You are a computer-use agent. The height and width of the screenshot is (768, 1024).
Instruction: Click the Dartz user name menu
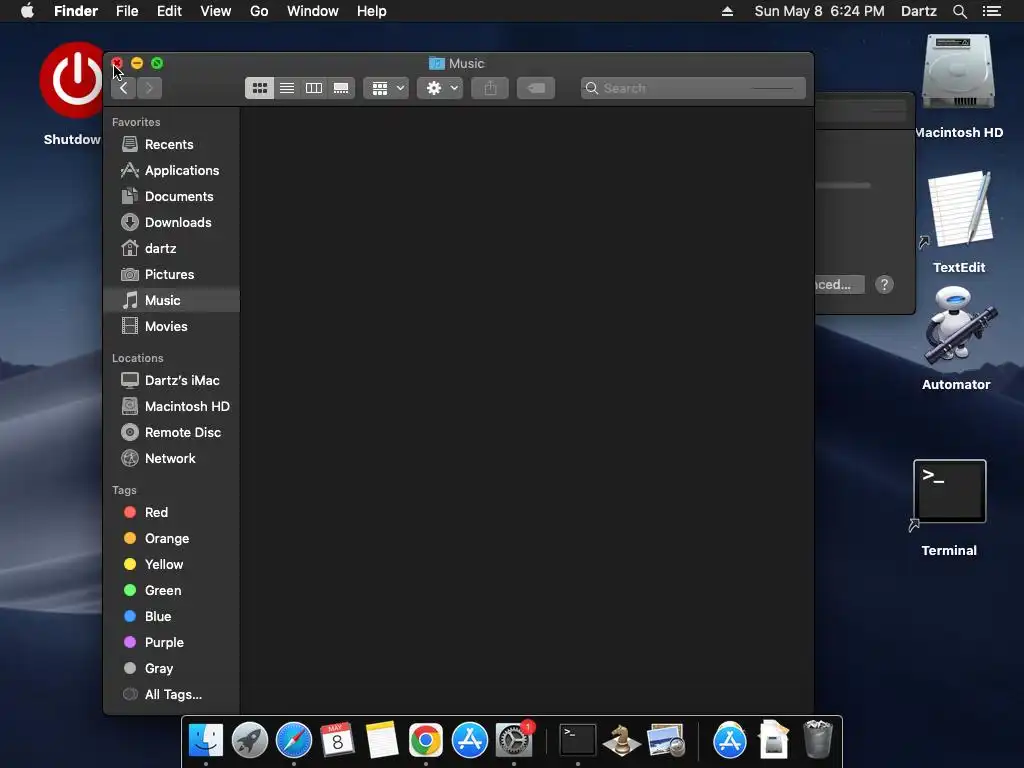[919, 11]
